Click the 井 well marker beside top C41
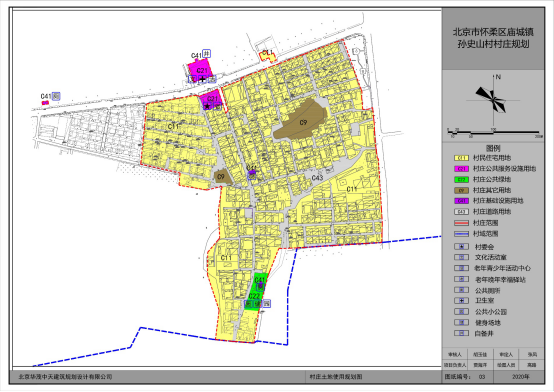Image resolution: width=554 pixels, height=392 pixels. coord(207,54)
